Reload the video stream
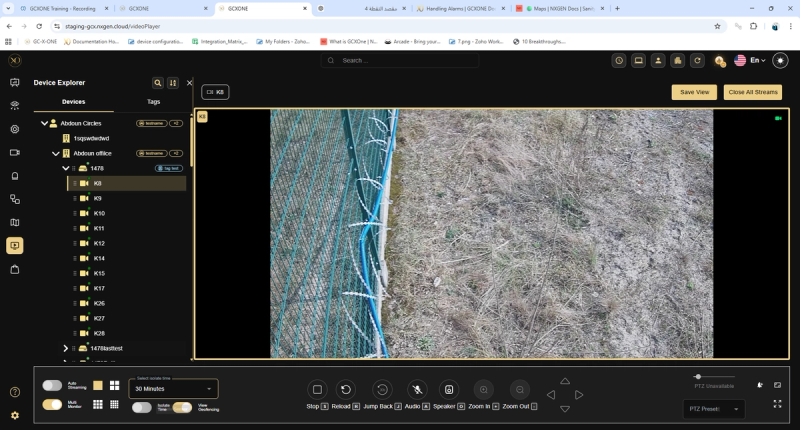Screen dimensions: 800x430 coord(345,390)
